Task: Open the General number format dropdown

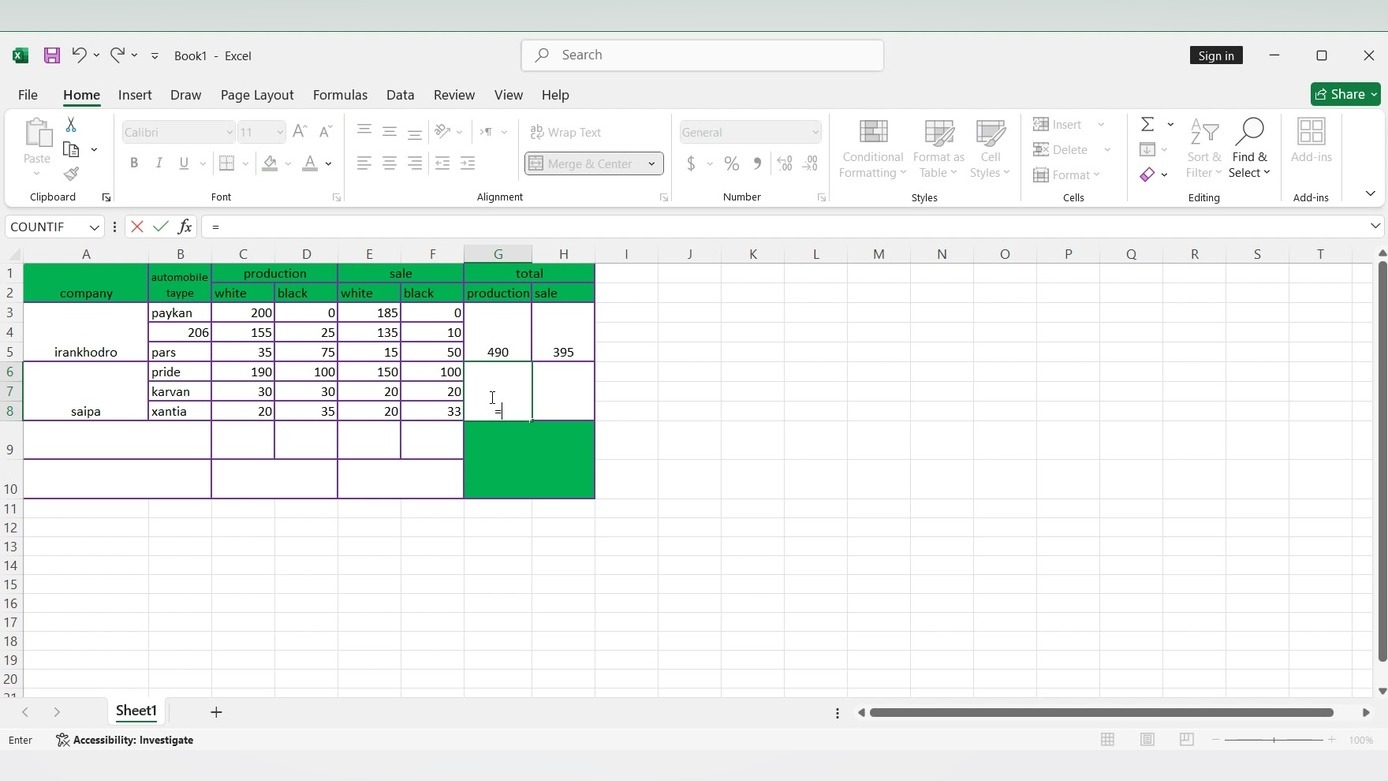Action: tap(815, 132)
